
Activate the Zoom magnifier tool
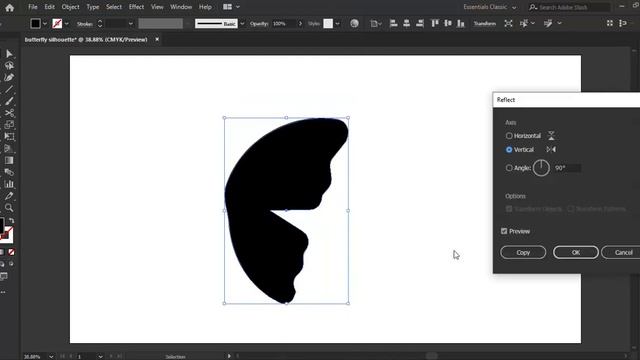click(x=9, y=208)
